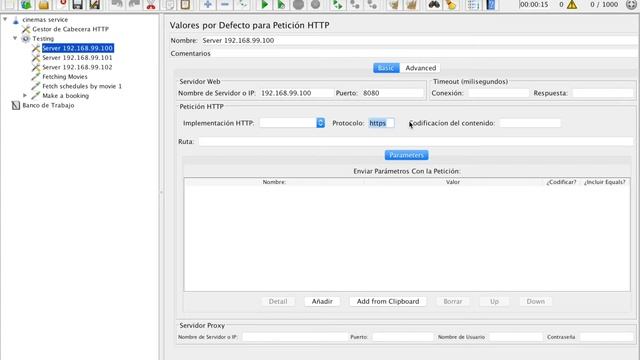Click the round icon after 0 / 1000
This screenshot has width=640, height=360.
pyautogui.click(x=631, y=4)
